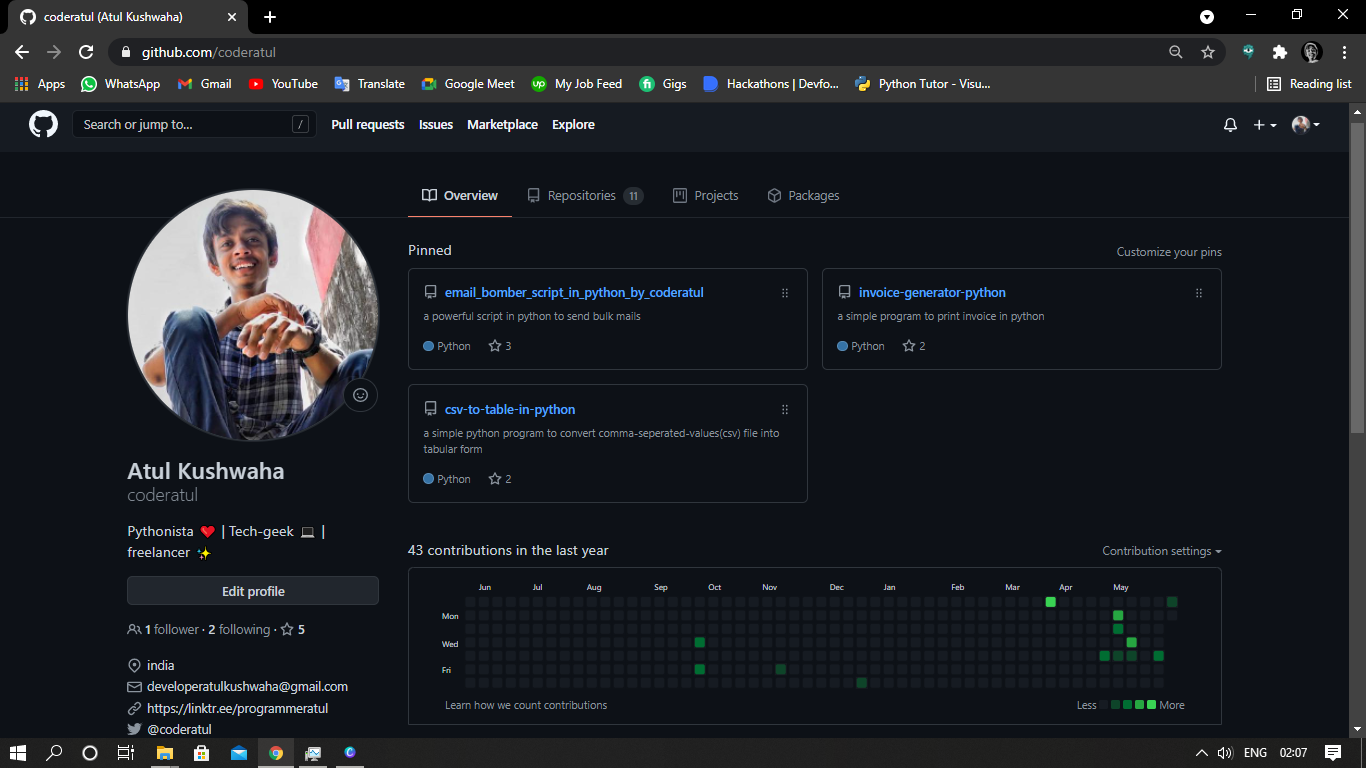
Task: Click the browser reload icon
Action: 86,52
